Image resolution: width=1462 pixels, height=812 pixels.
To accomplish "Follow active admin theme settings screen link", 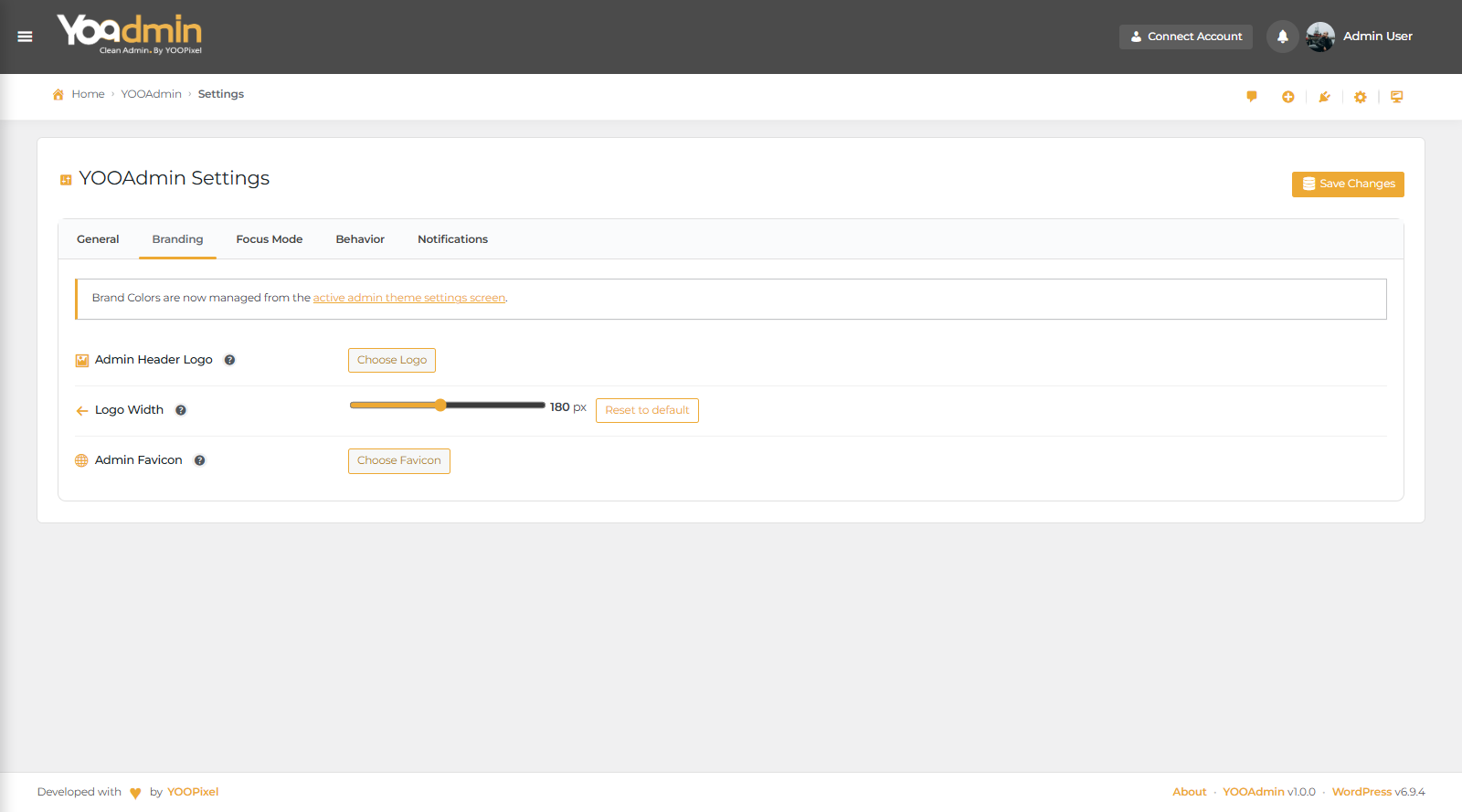I will [409, 298].
